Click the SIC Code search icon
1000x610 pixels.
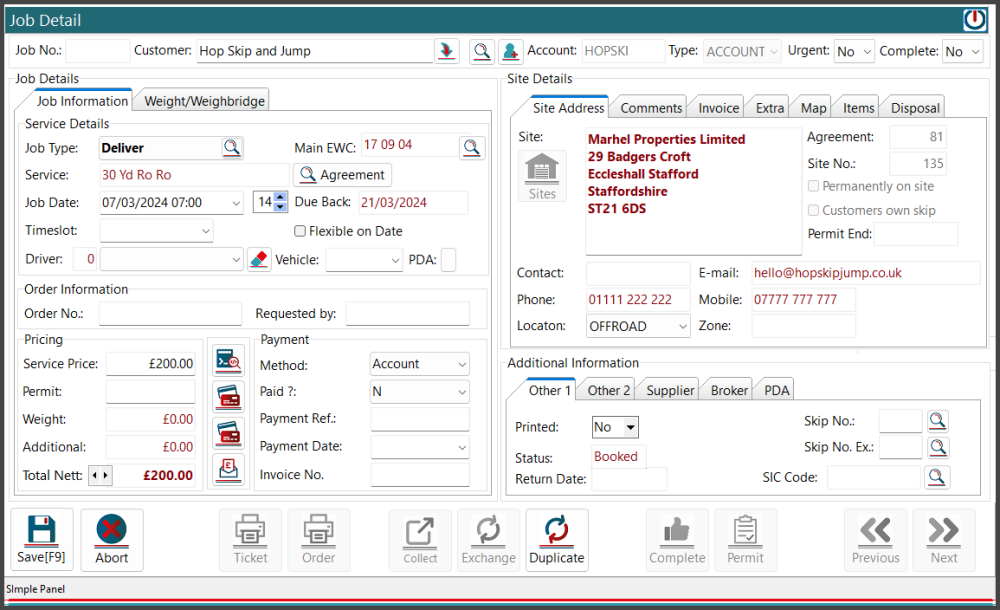pos(937,477)
